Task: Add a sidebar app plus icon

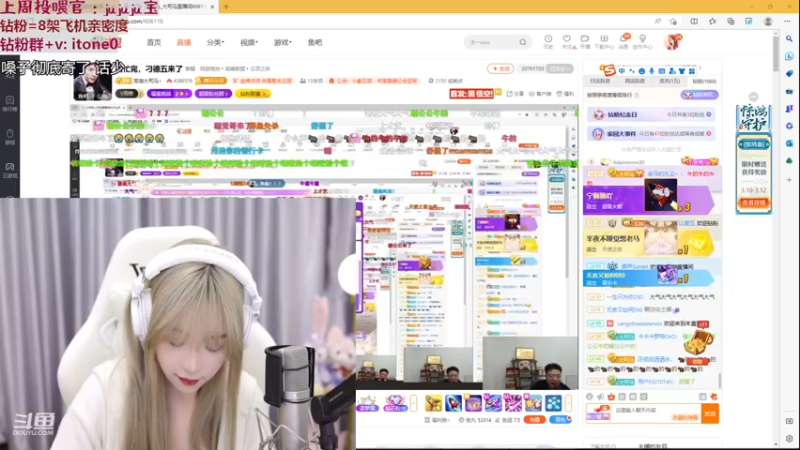Action: click(x=789, y=180)
